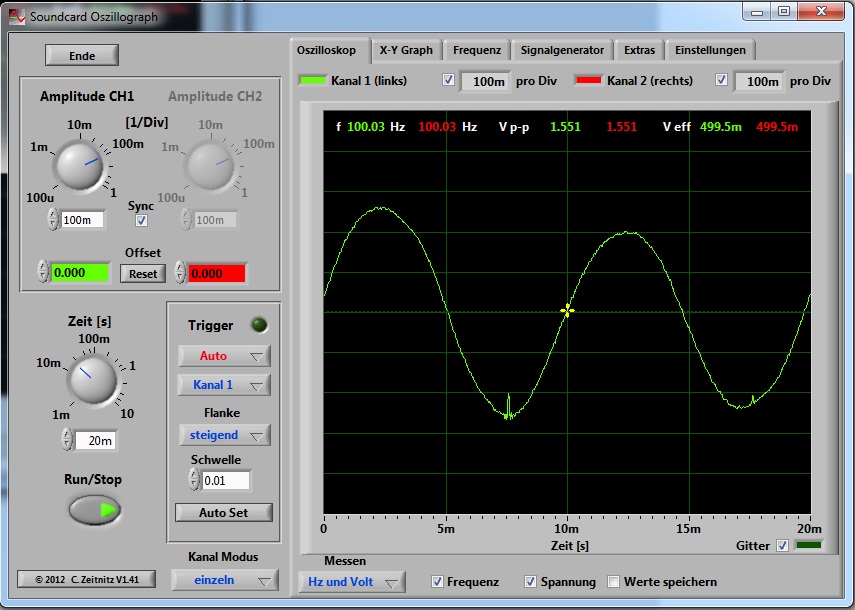The height and width of the screenshot is (610, 855).
Task: Click the Run/Stop play button
Action: (x=95, y=510)
